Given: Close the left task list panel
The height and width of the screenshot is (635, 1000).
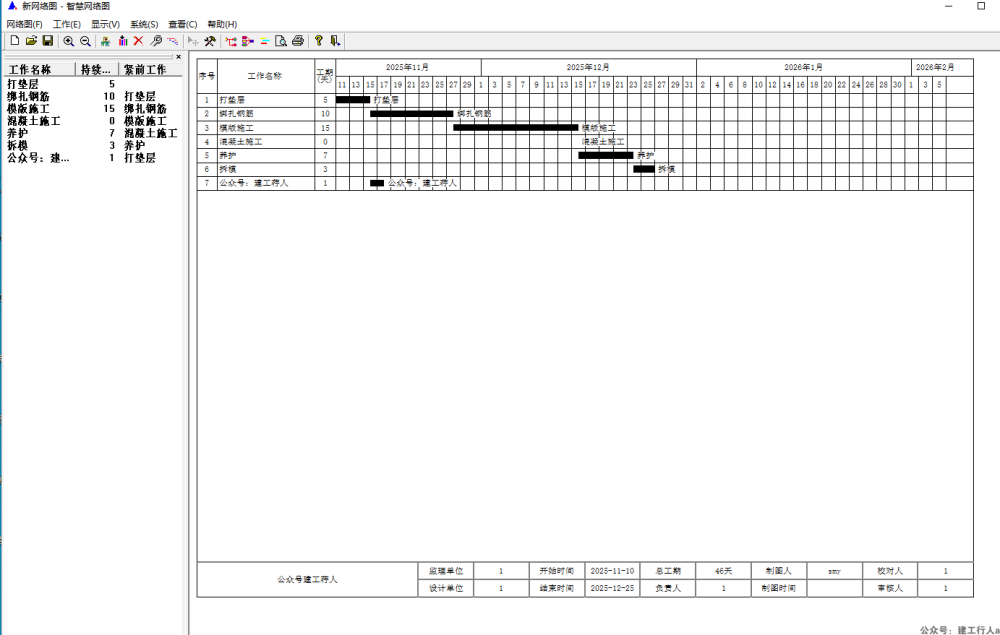Looking at the screenshot, I should [179, 57].
